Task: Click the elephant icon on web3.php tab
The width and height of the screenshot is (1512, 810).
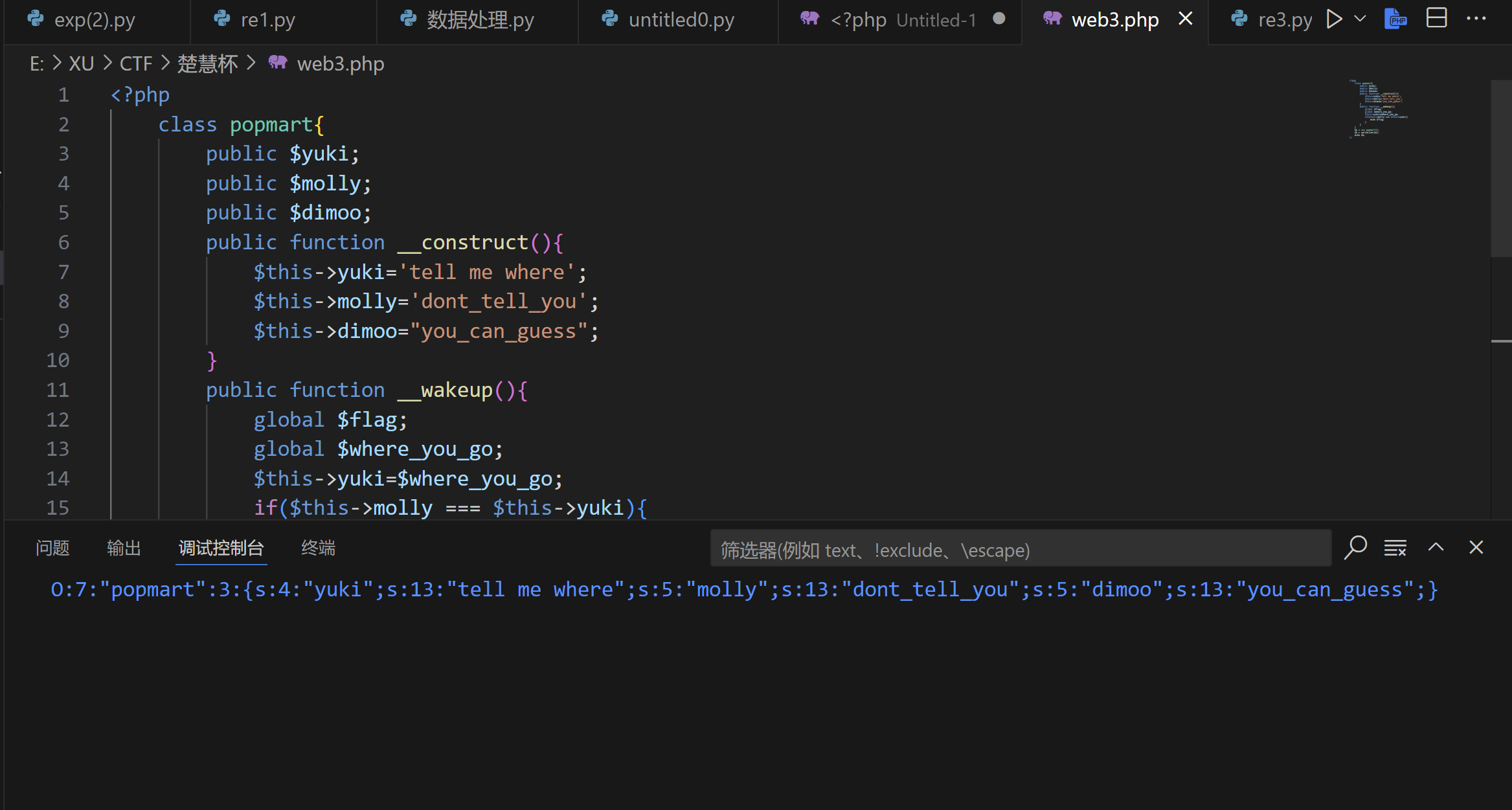Action: [1052, 18]
